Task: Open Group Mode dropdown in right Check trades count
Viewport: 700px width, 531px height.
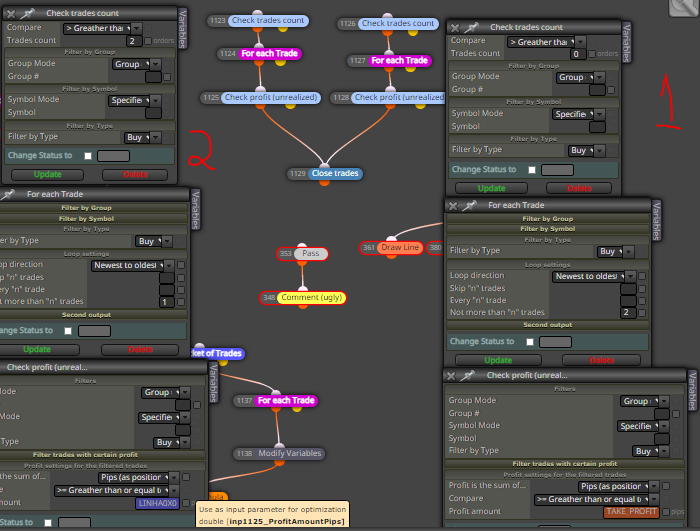Action: click(x=581, y=78)
